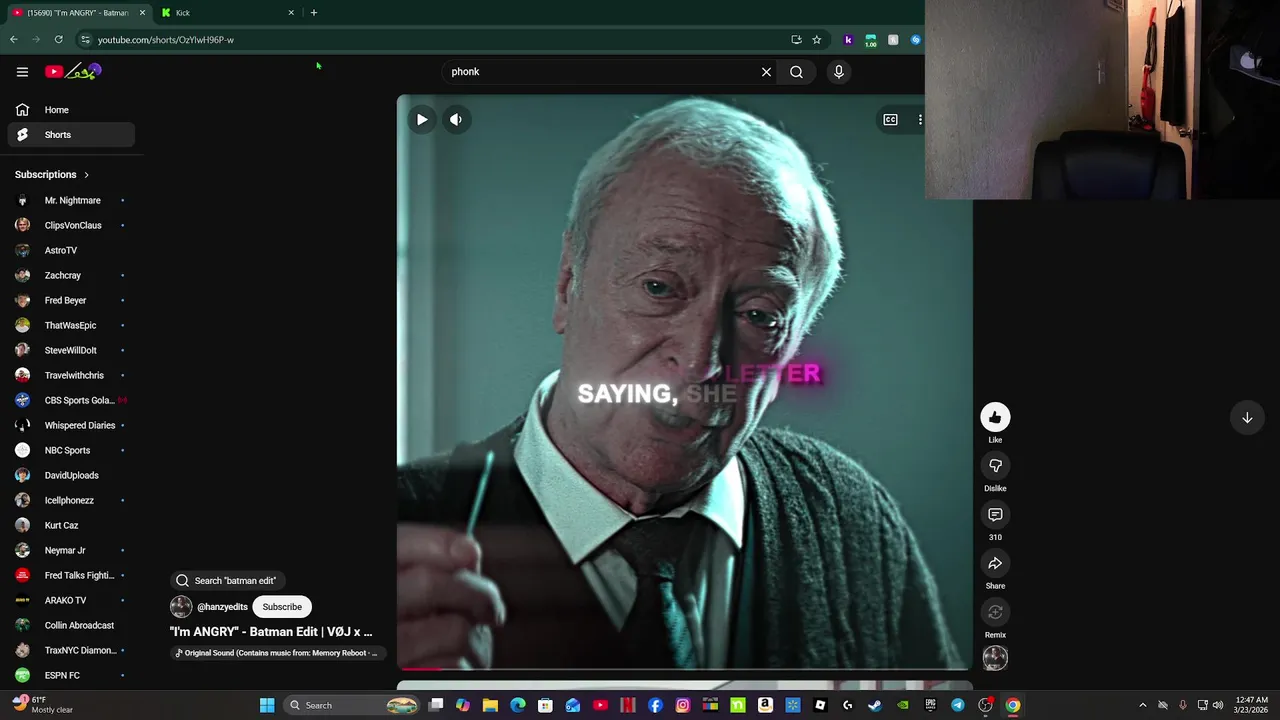Bookmark this page with the star
The width and height of the screenshot is (1280, 720).
tap(817, 40)
